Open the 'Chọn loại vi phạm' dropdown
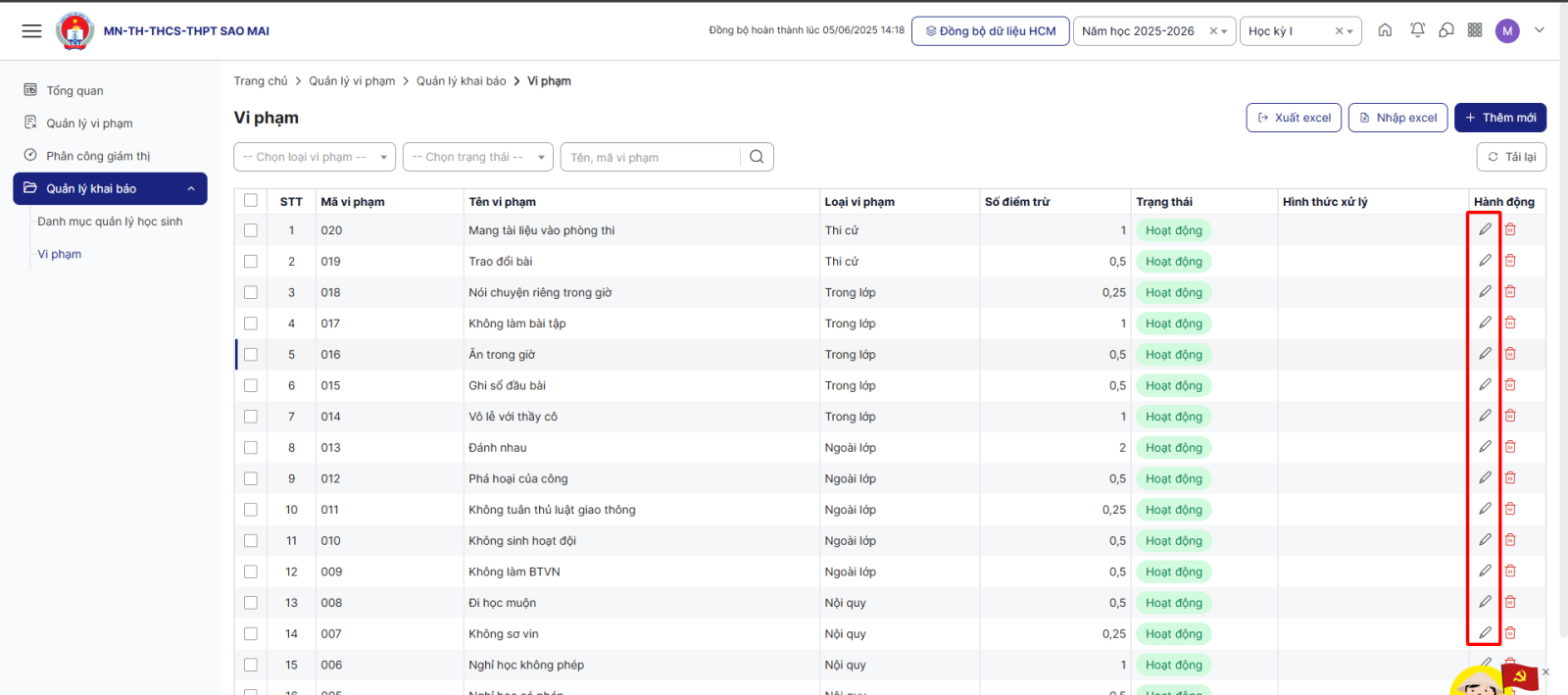The height and width of the screenshot is (695, 1568). click(x=315, y=157)
